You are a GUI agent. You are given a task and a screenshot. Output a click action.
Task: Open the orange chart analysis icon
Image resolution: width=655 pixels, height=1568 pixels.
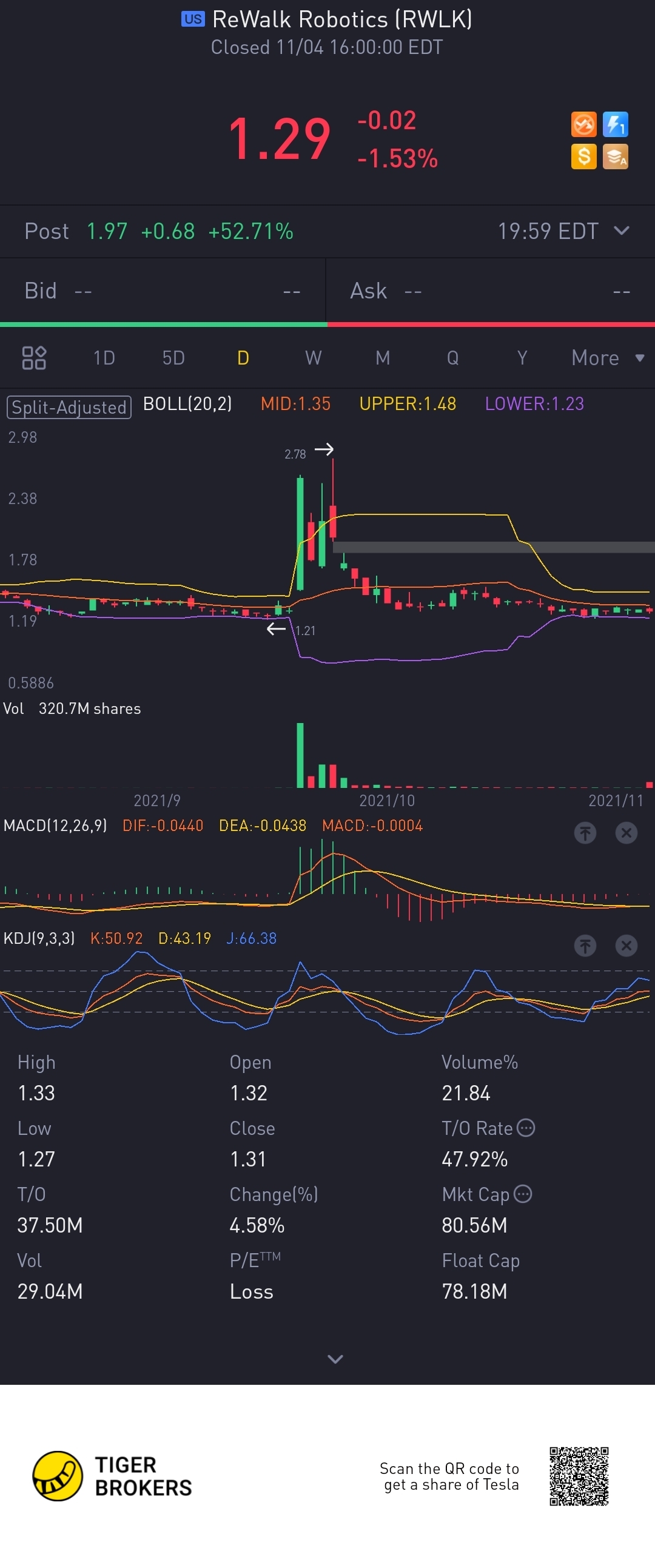[583, 125]
